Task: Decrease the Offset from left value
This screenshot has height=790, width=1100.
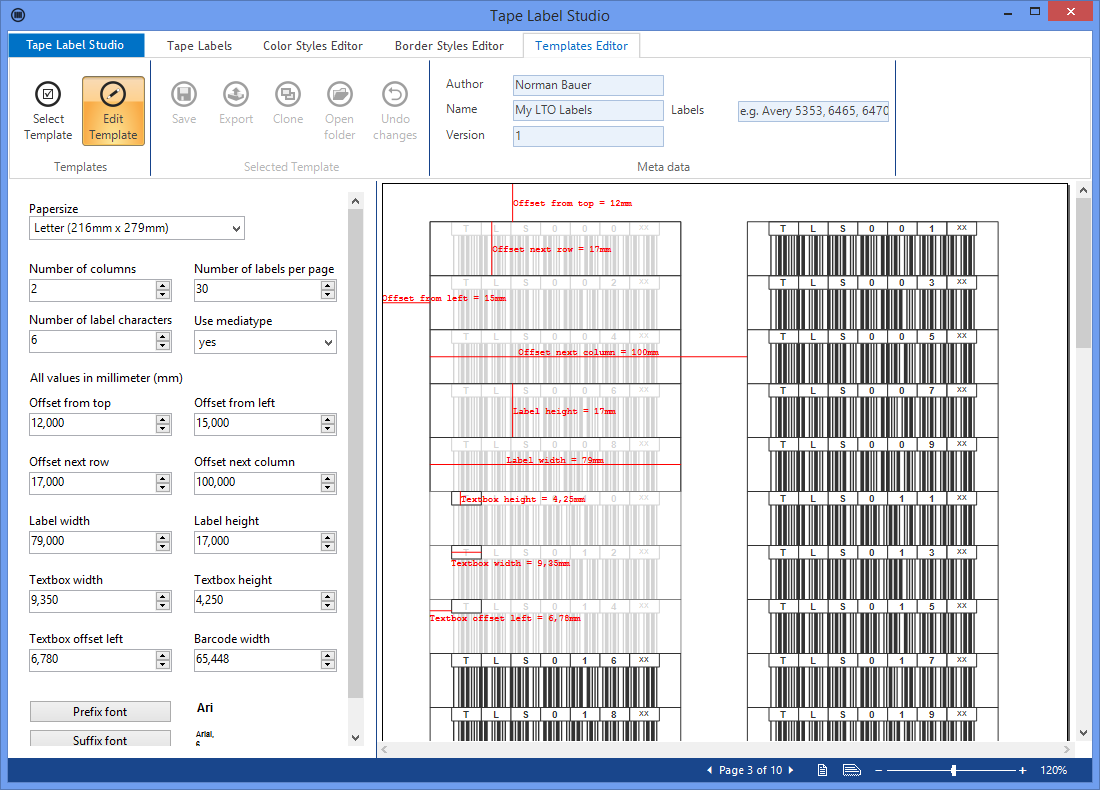Action: (x=328, y=429)
